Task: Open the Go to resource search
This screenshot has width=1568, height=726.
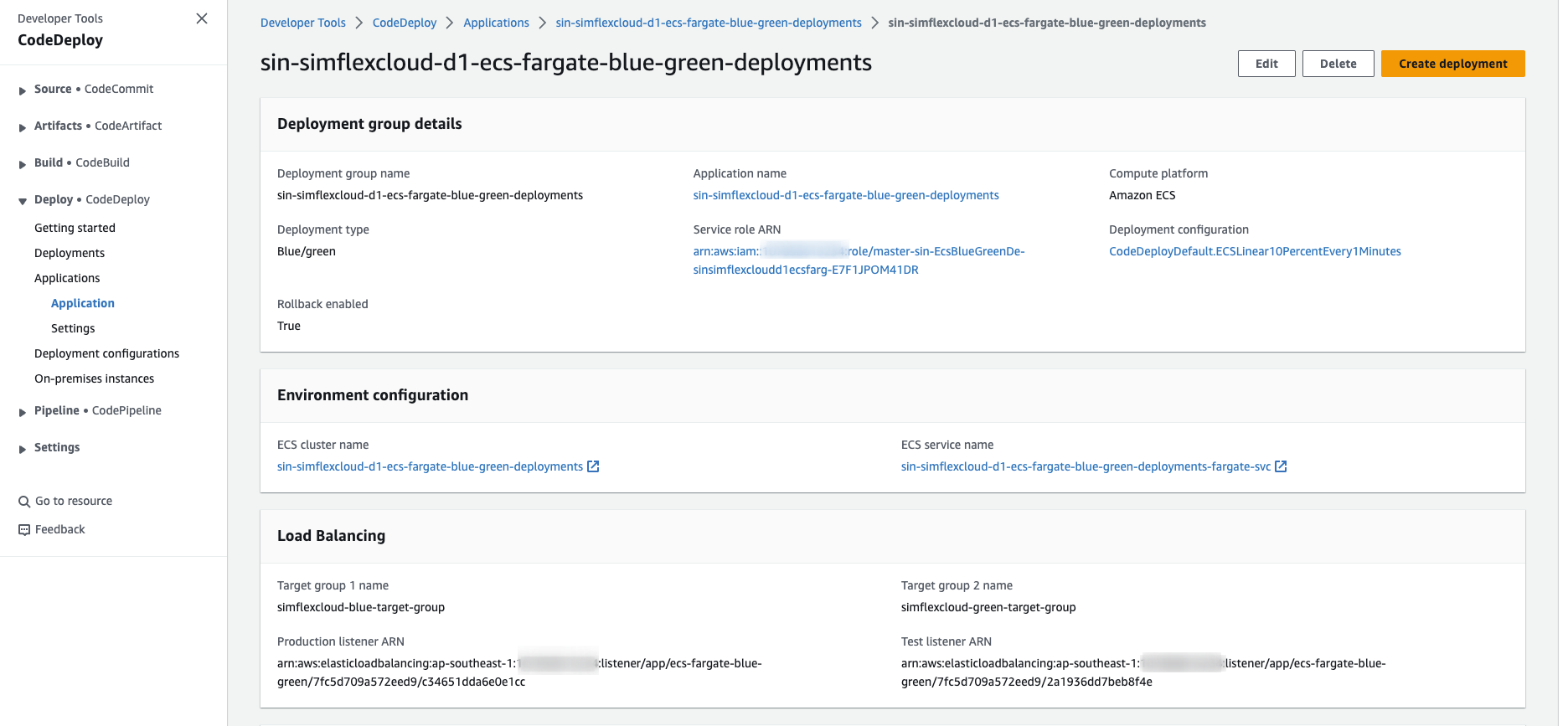Action: (74, 501)
